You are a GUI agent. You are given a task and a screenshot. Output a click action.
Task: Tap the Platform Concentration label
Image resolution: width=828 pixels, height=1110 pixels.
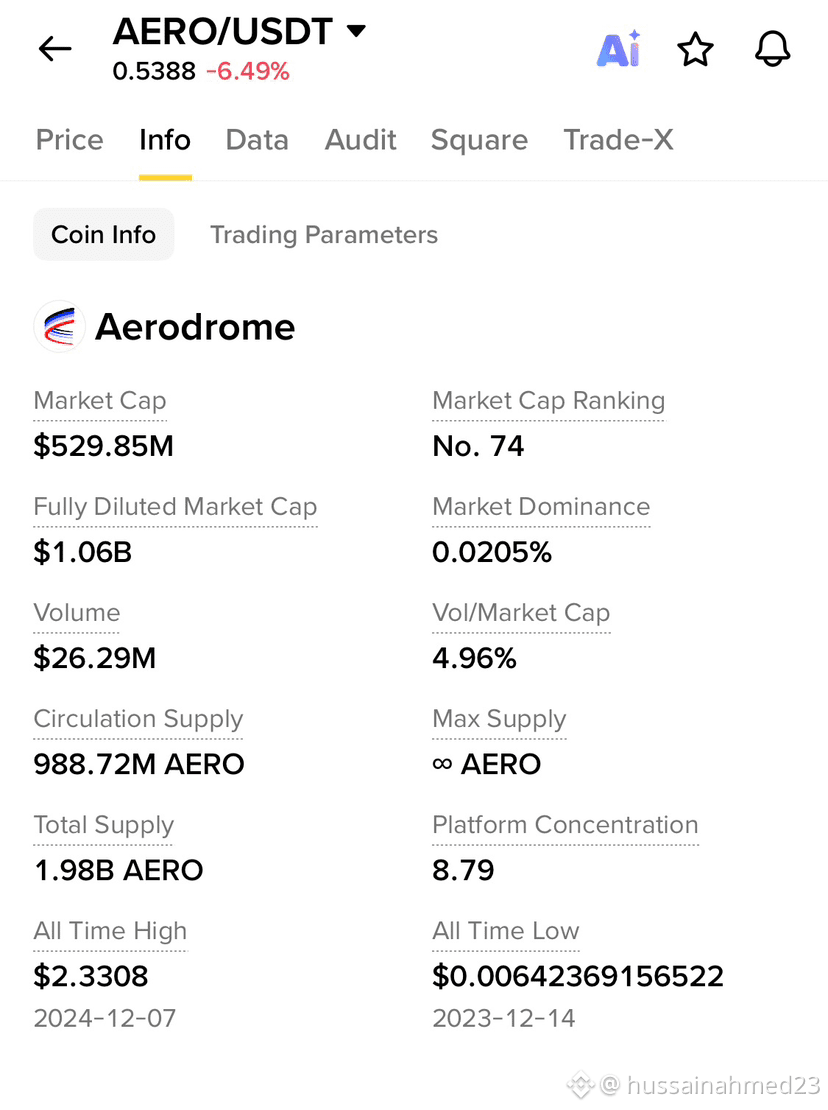(x=565, y=825)
